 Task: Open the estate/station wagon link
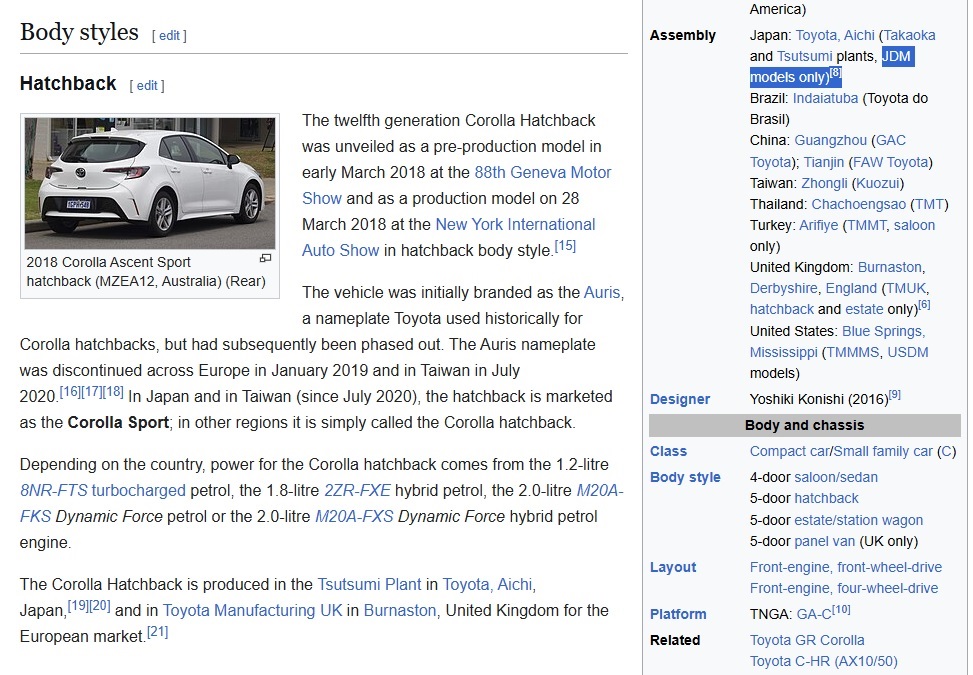pyautogui.click(x=859, y=521)
